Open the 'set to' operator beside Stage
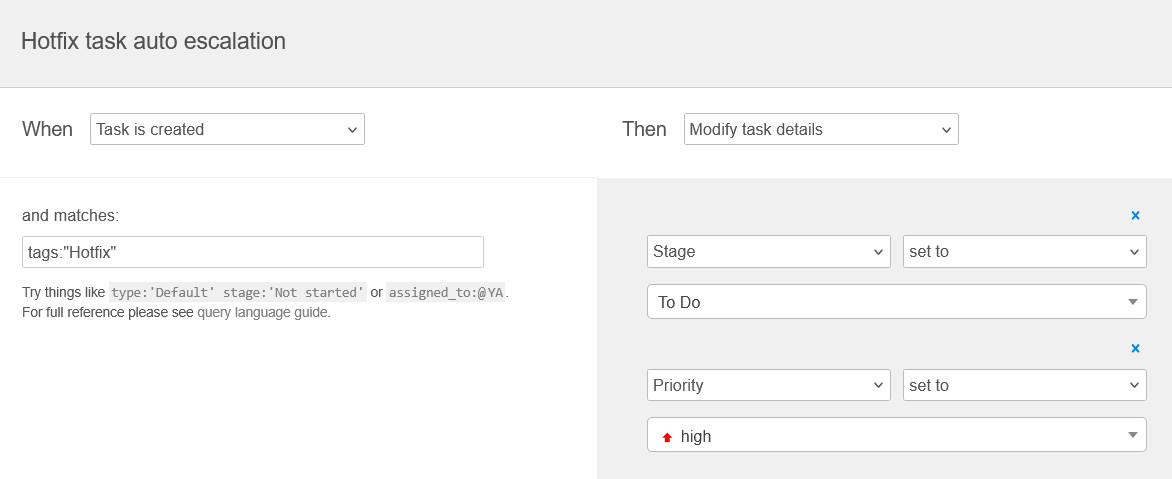 (x=1024, y=251)
